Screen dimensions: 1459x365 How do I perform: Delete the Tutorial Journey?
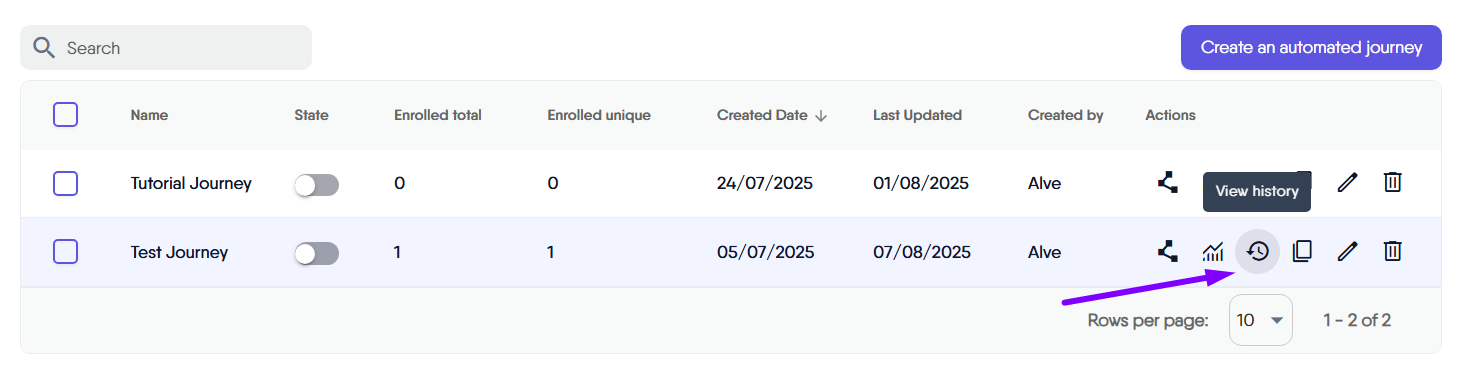click(x=1392, y=183)
